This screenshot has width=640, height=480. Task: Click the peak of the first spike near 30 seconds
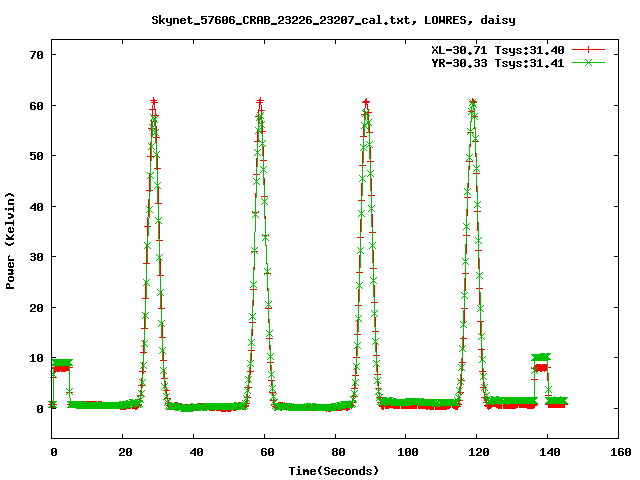point(153,101)
